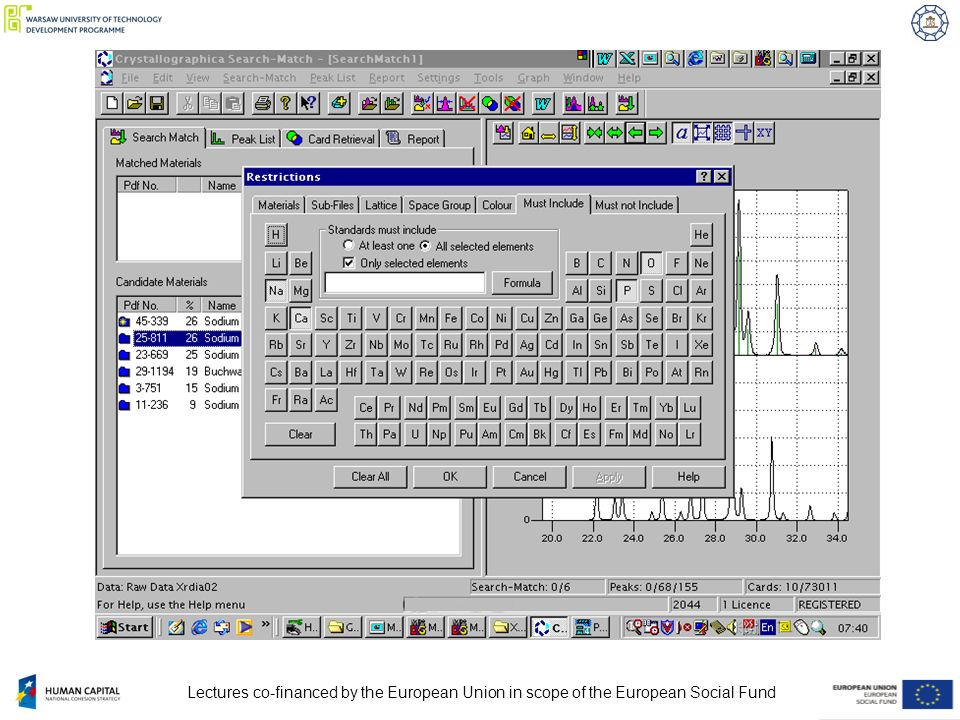Select candidate row 11-236
The height and width of the screenshot is (720, 960).
click(x=179, y=405)
